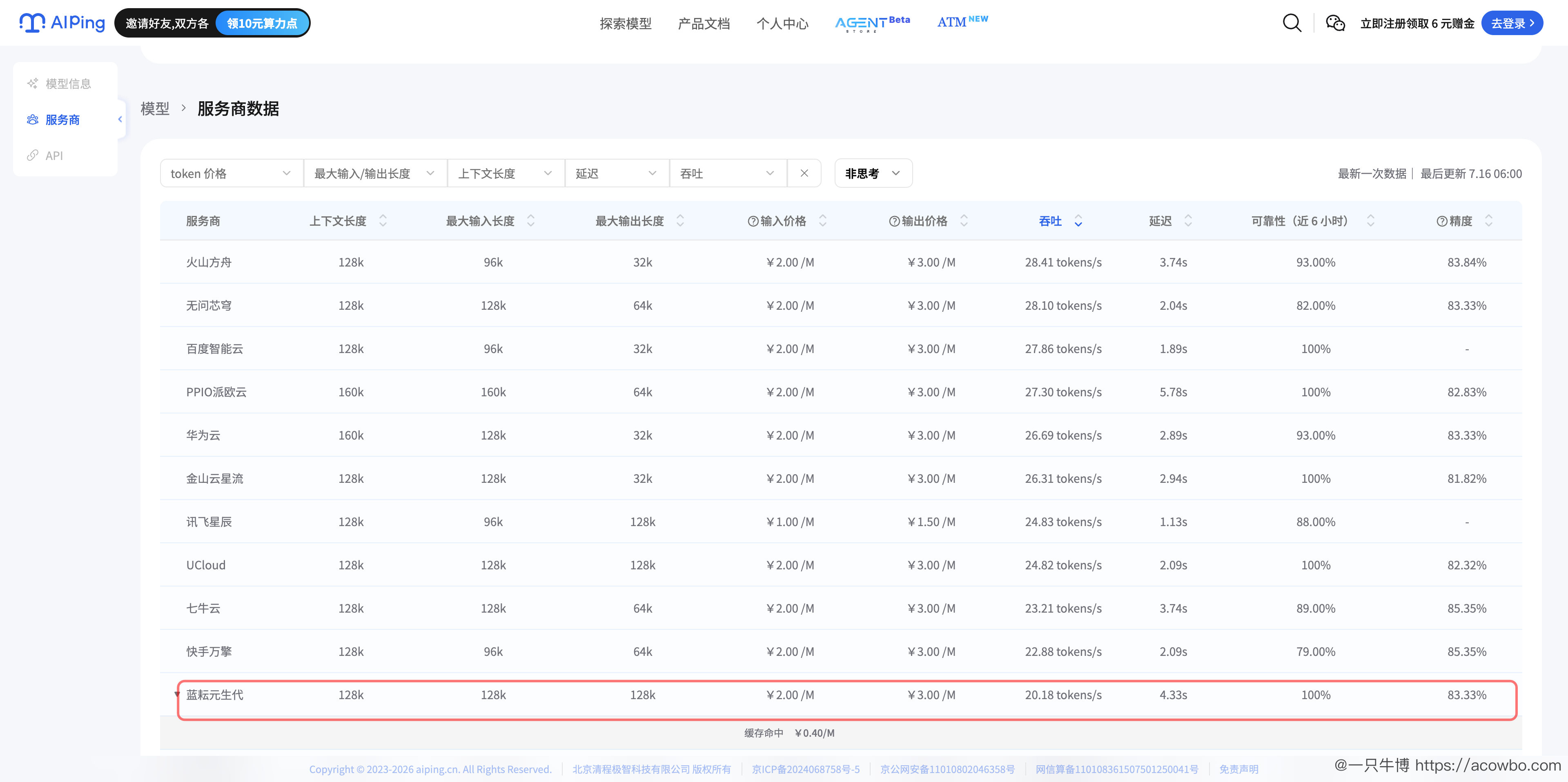Toggle 吞吐 throughput sort arrows

1078,220
